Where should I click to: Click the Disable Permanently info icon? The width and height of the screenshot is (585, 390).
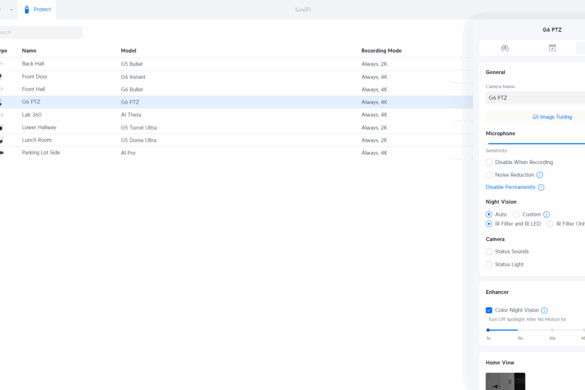[x=541, y=187]
